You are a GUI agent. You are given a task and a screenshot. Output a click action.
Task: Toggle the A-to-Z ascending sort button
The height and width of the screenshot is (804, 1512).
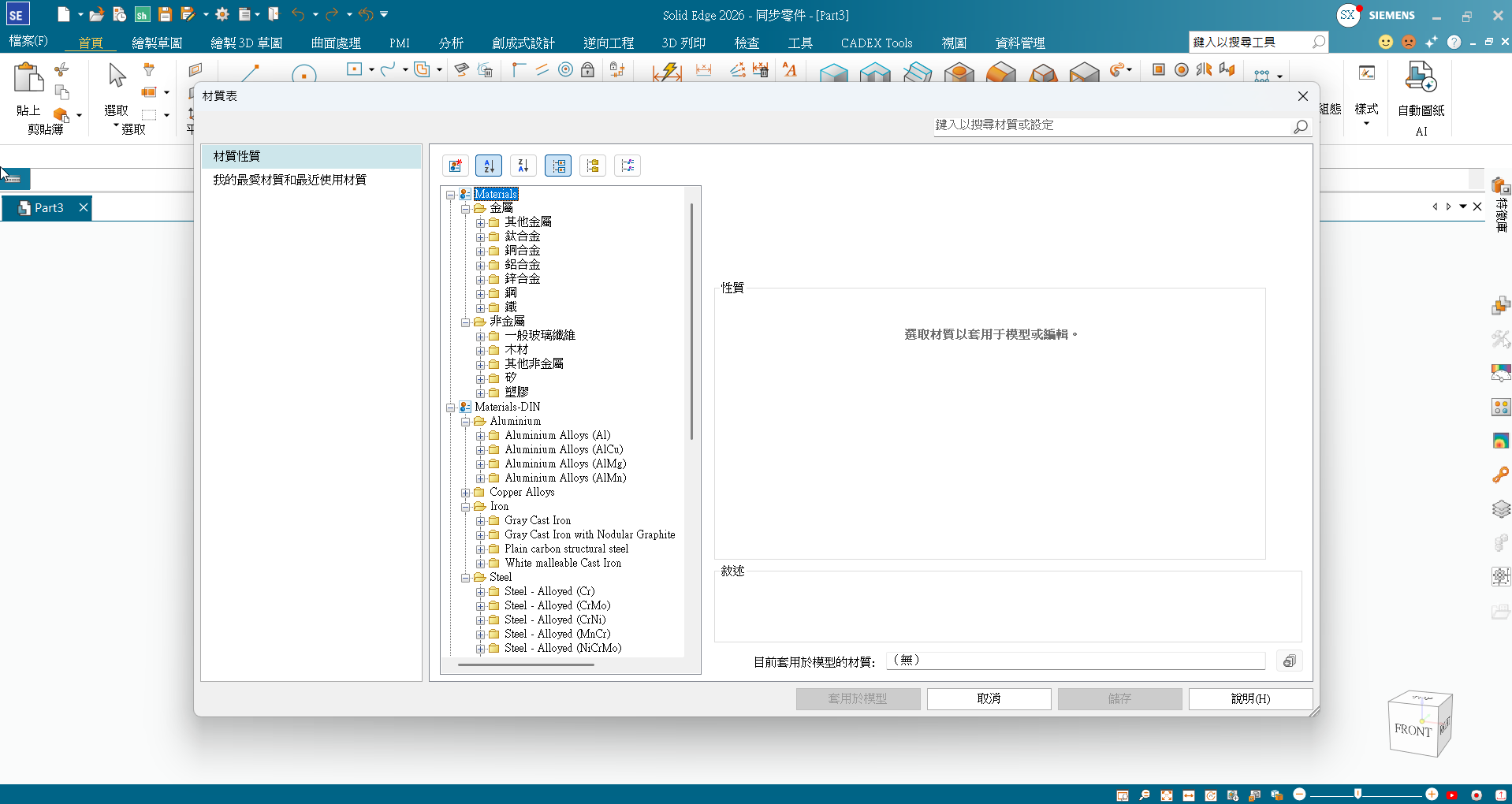[489, 166]
